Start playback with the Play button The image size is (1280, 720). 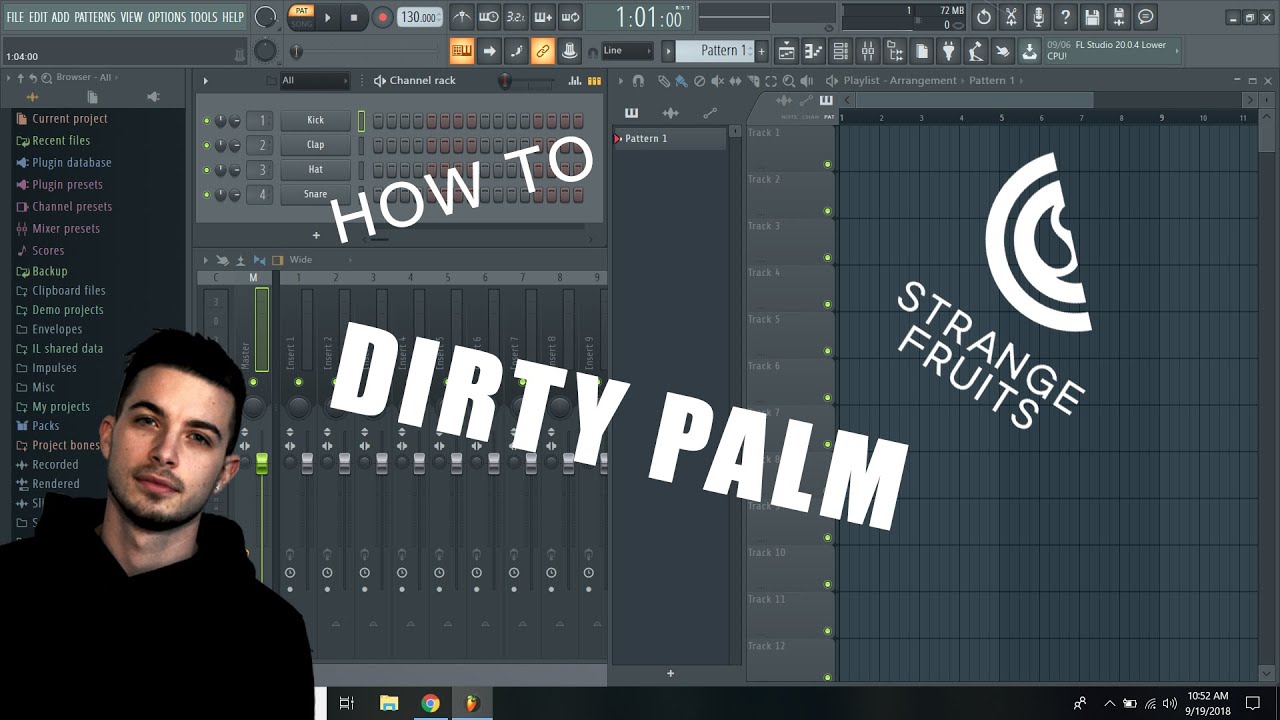click(x=327, y=17)
